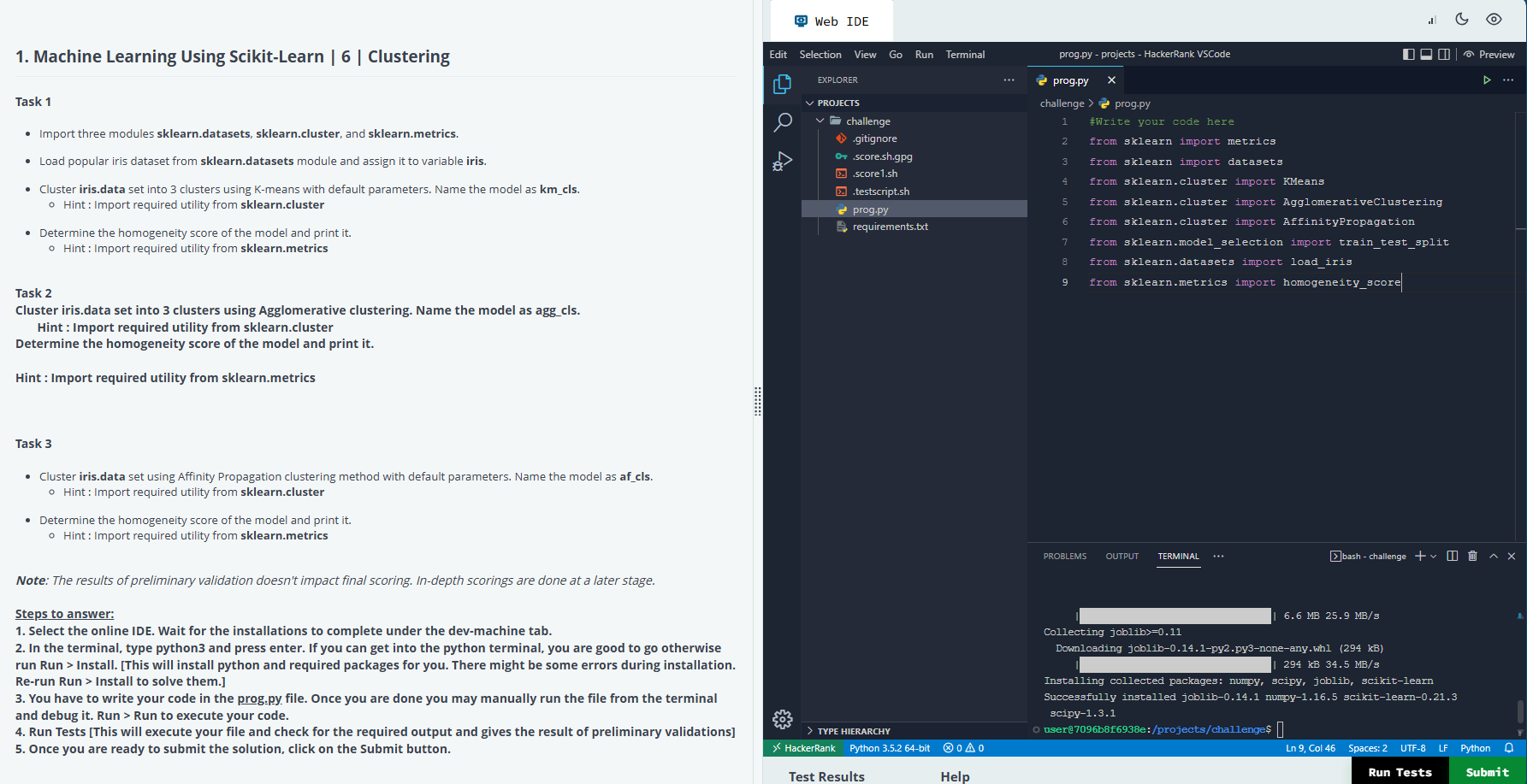Click the Preview eye button in title bar
The height and width of the screenshot is (784, 1527).
coord(1489,54)
